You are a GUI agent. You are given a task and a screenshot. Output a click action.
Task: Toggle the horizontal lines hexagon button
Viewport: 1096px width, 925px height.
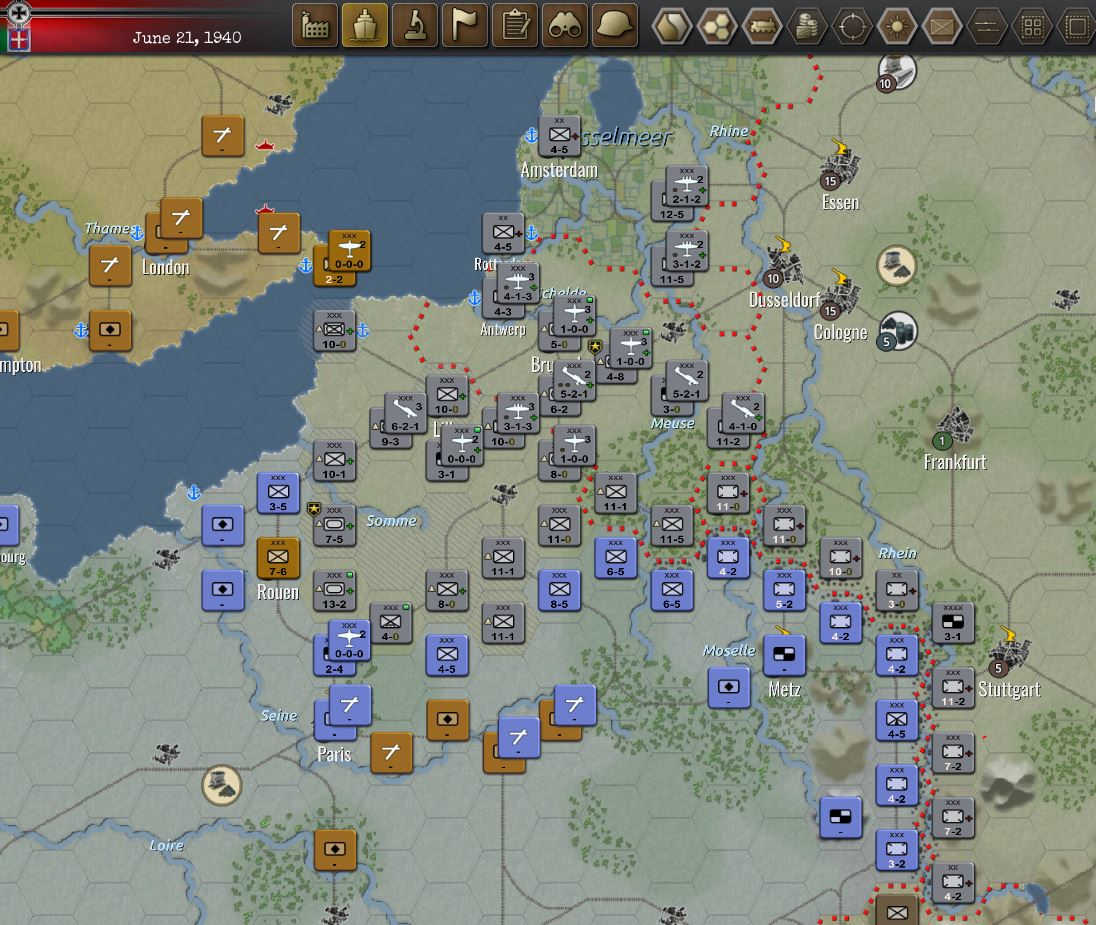[986, 27]
